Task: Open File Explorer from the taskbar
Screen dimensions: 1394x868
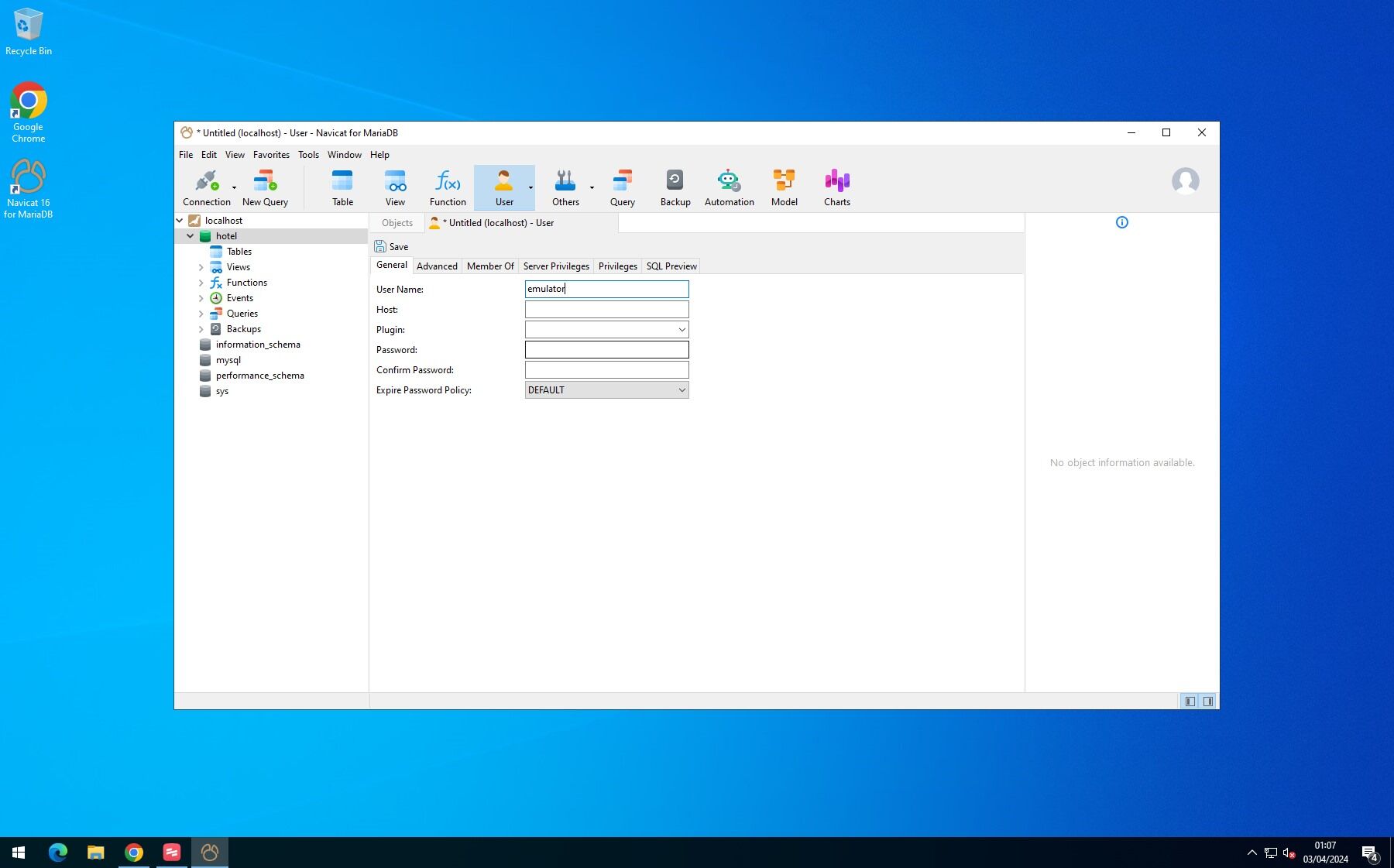Action: 95,853
